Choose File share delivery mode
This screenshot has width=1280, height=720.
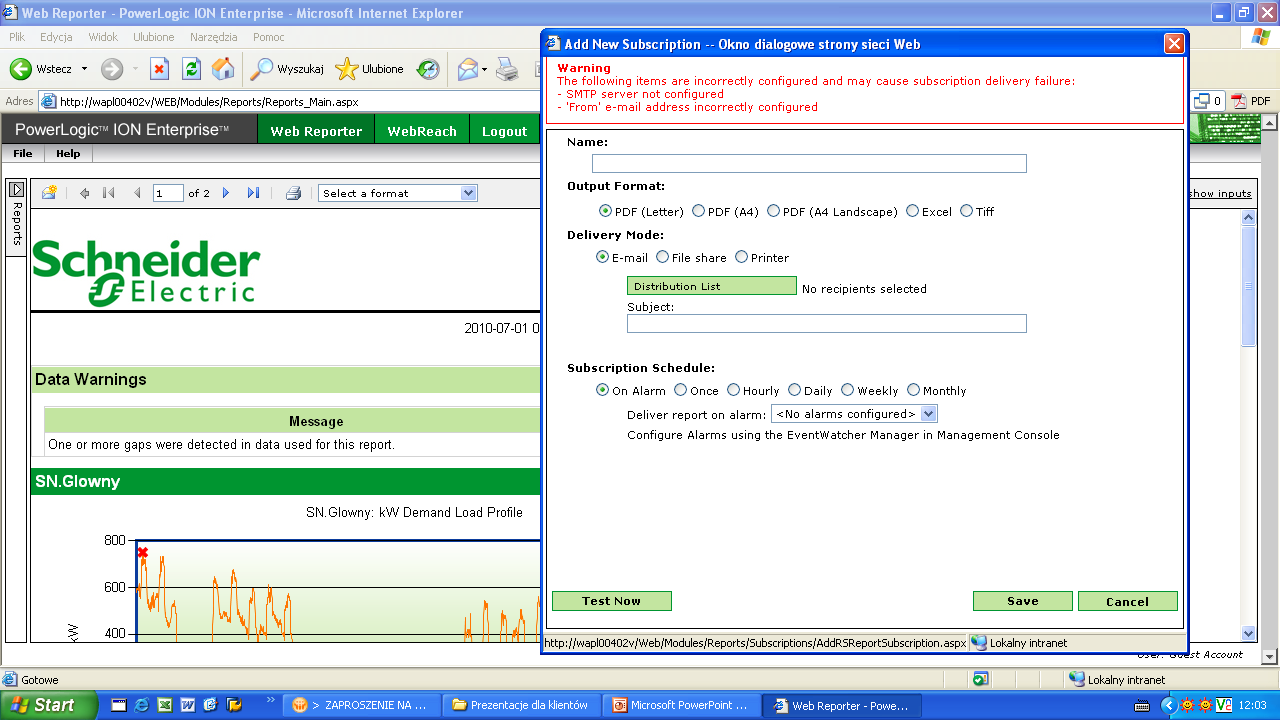(x=662, y=257)
